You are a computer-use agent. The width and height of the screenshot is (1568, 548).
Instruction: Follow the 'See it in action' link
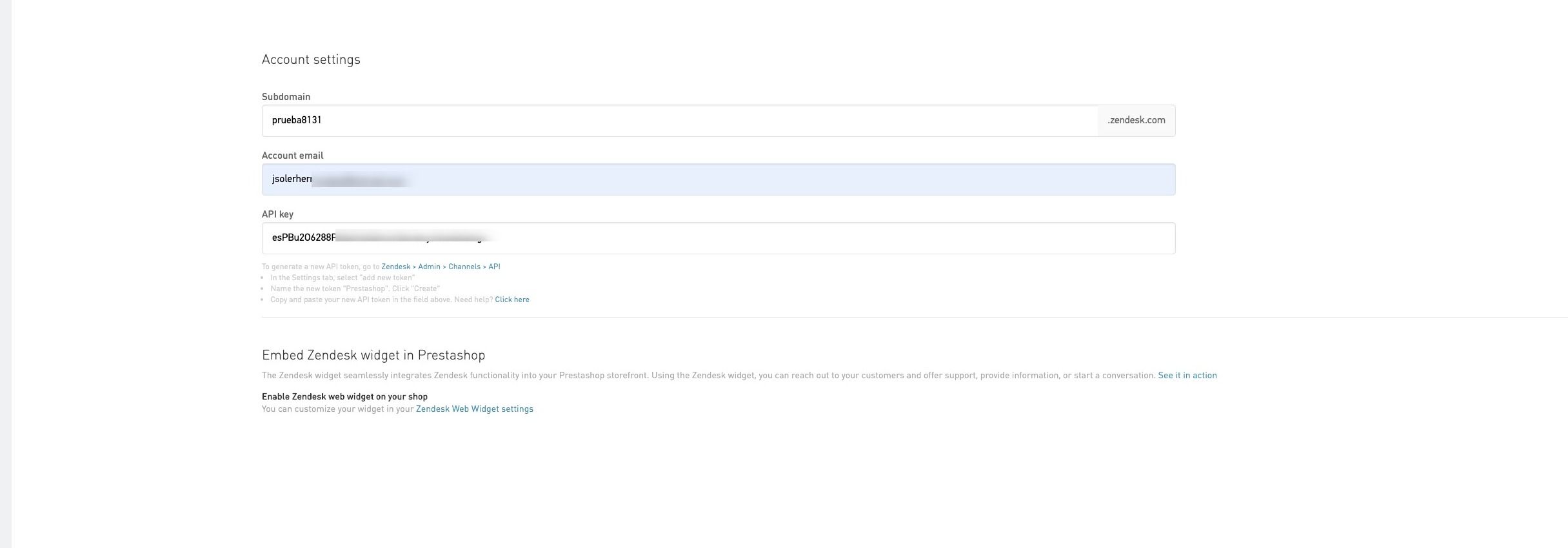(x=1187, y=375)
